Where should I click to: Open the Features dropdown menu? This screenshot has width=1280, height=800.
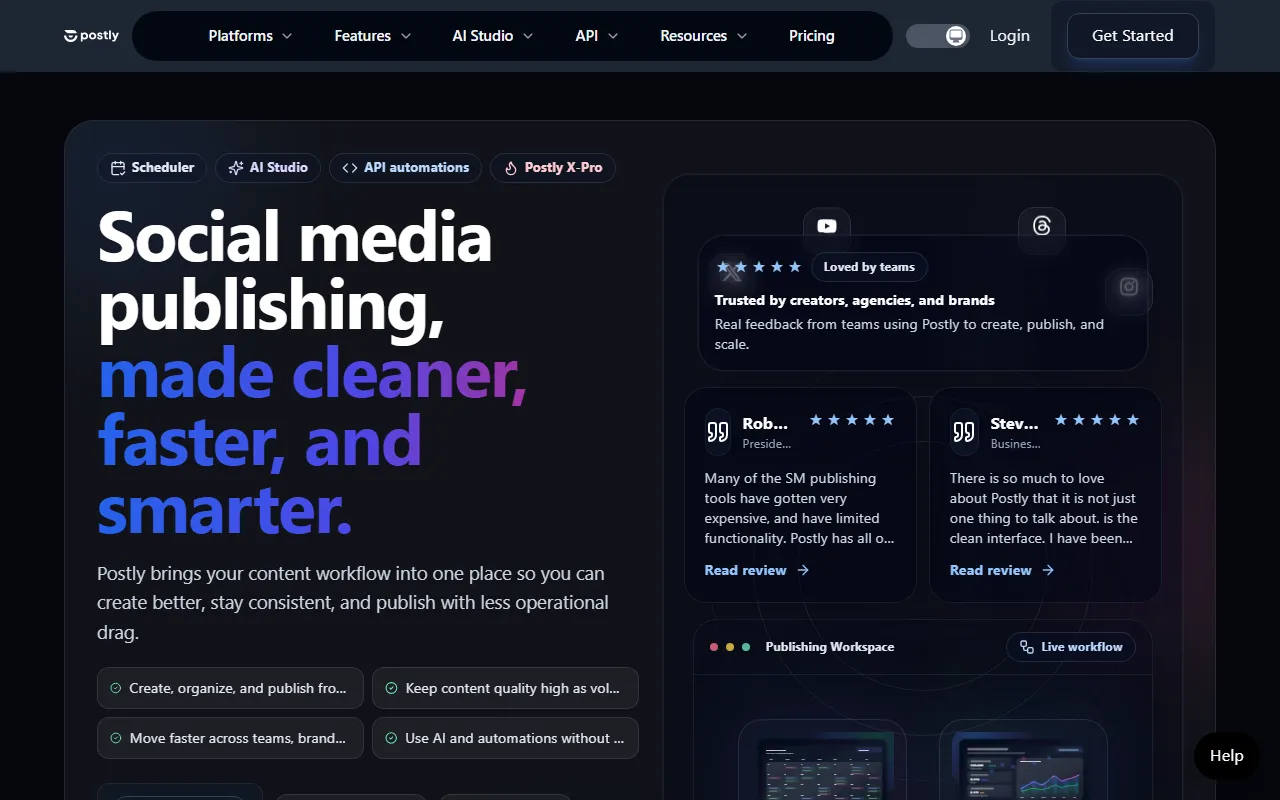click(372, 36)
